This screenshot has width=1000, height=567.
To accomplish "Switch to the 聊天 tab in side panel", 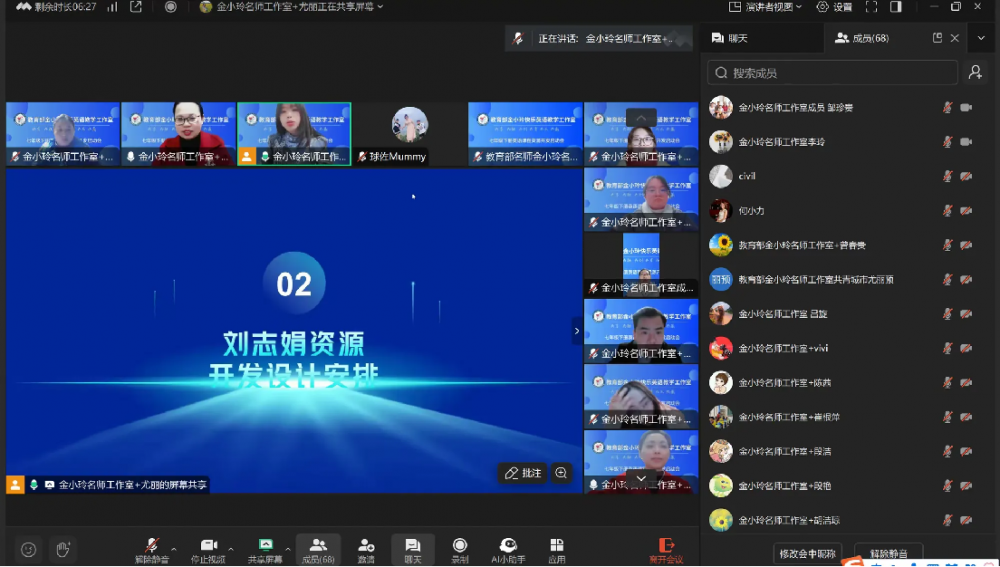I will [730, 38].
